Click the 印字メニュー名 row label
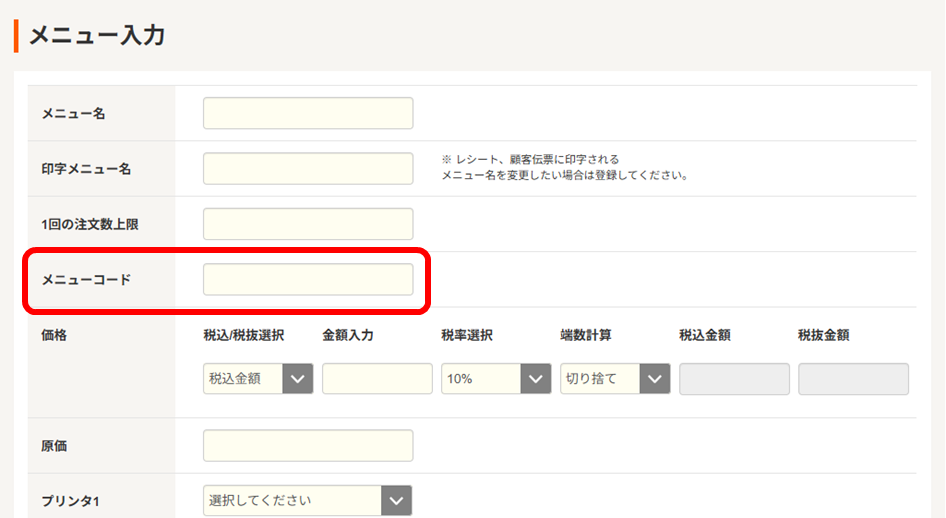Viewport: 946px width, 518px height. (x=87, y=169)
